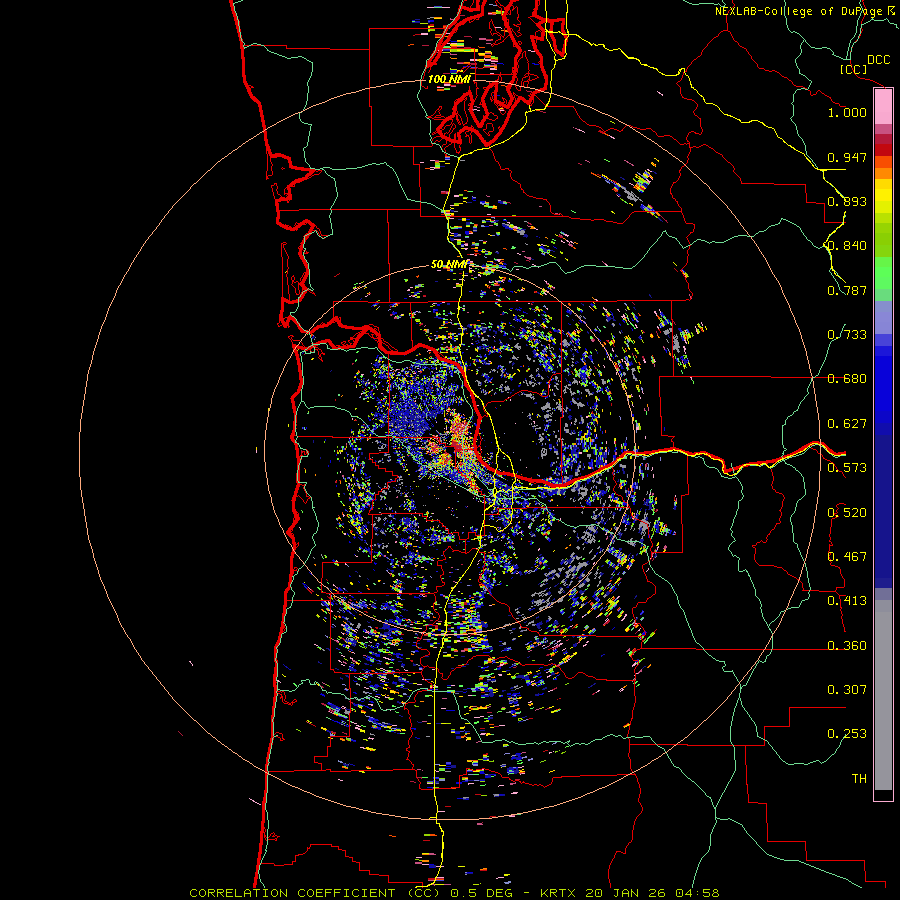
Task: Select the TH threshold label
Action: click(859, 779)
